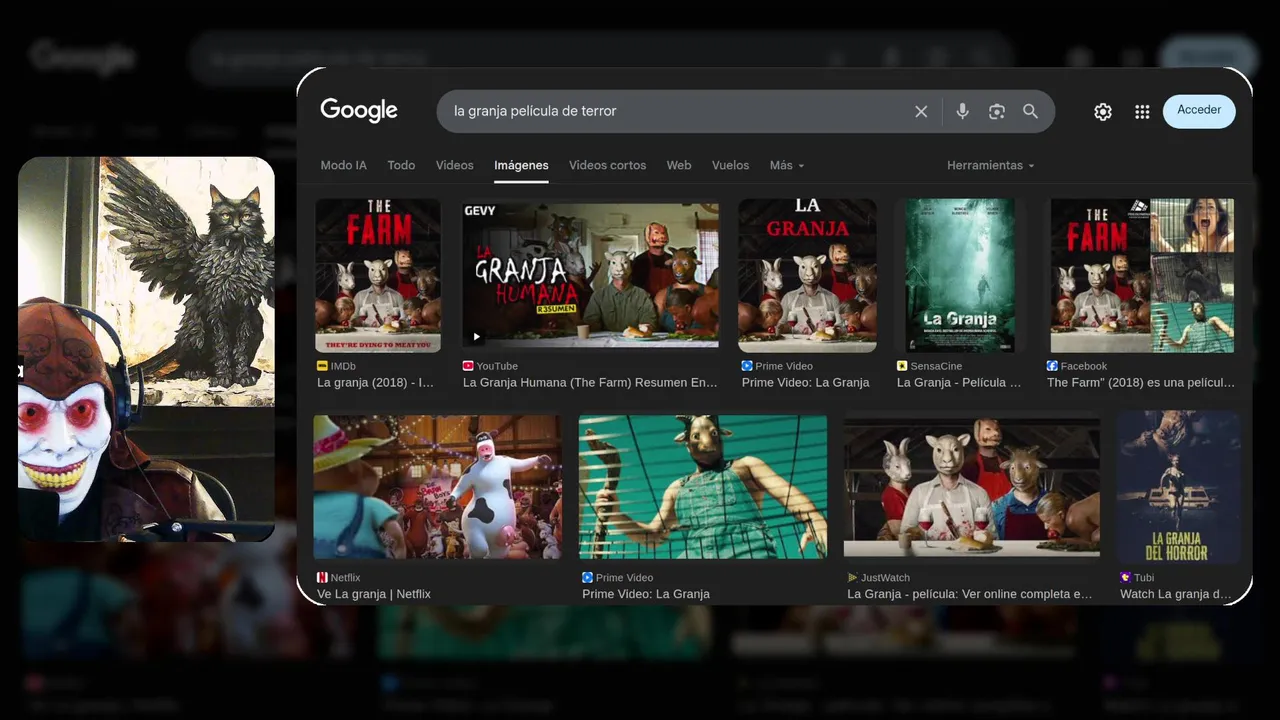Viewport: 1280px width, 720px height.
Task: Open Google Lens image search icon
Action: 996,111
